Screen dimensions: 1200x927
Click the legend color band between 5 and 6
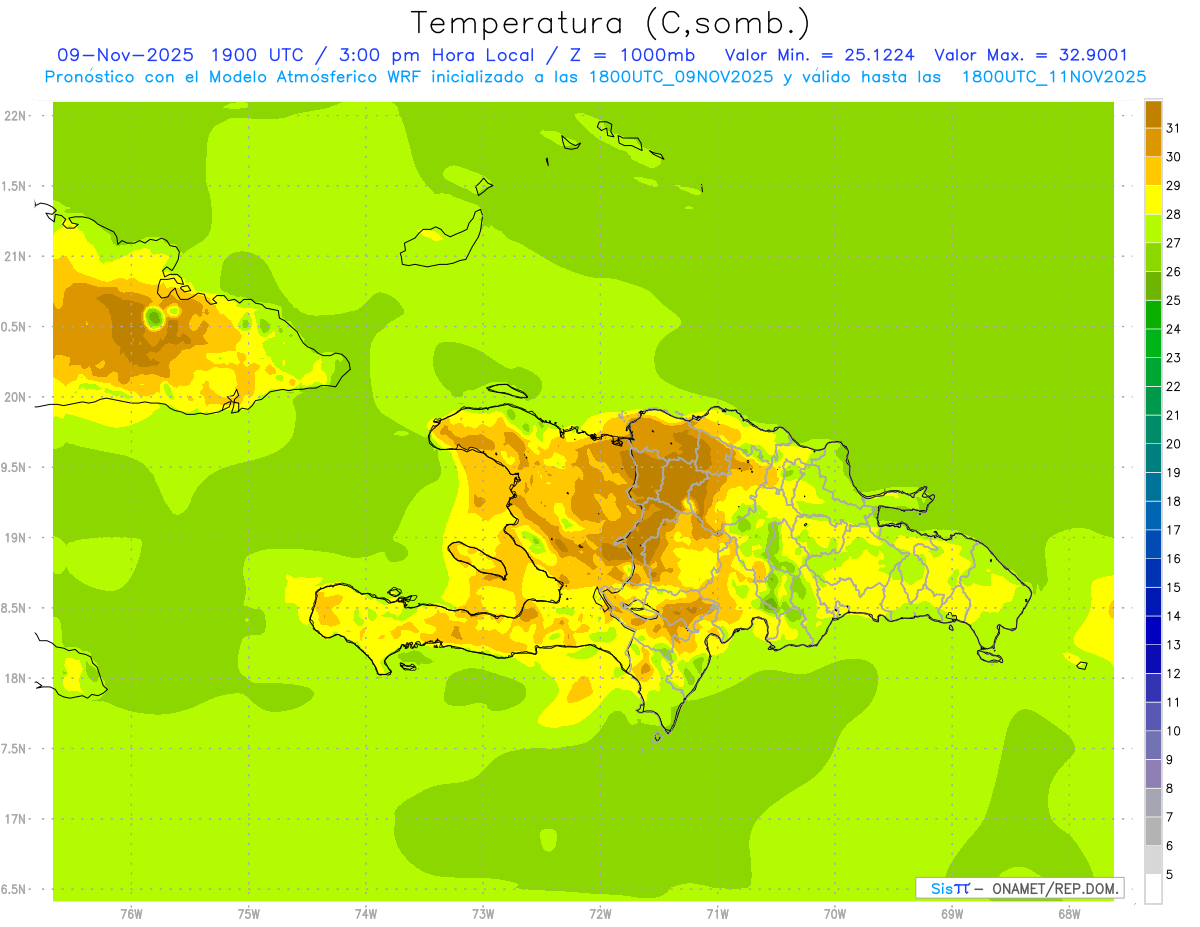pyautogui.click(x=1153, y=860)
